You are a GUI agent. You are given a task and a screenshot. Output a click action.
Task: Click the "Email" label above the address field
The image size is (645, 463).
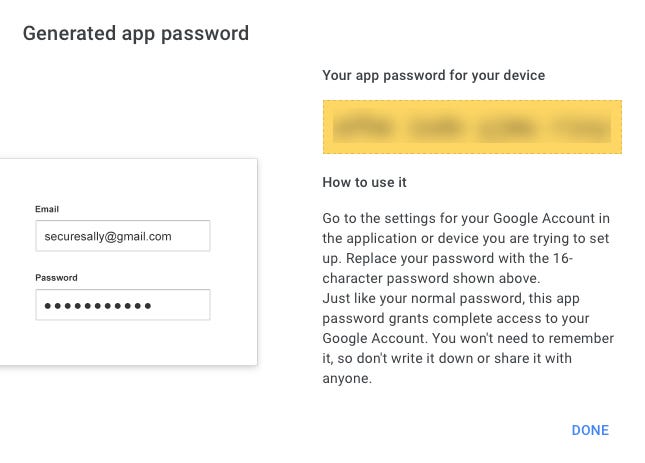click(47, 209)
